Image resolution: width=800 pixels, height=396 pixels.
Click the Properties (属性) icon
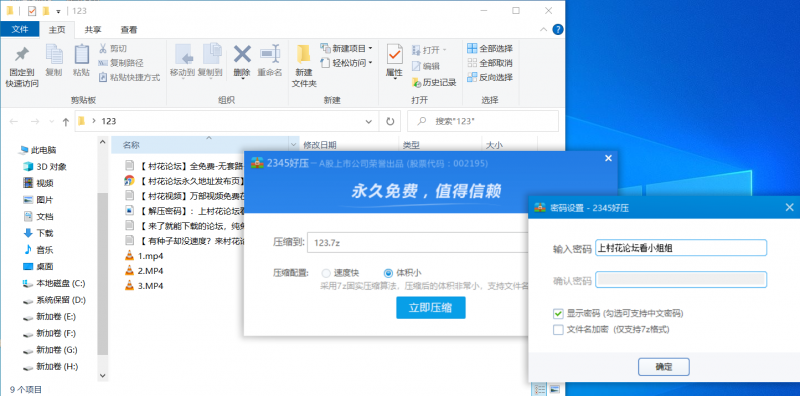(x=394, y=55)
